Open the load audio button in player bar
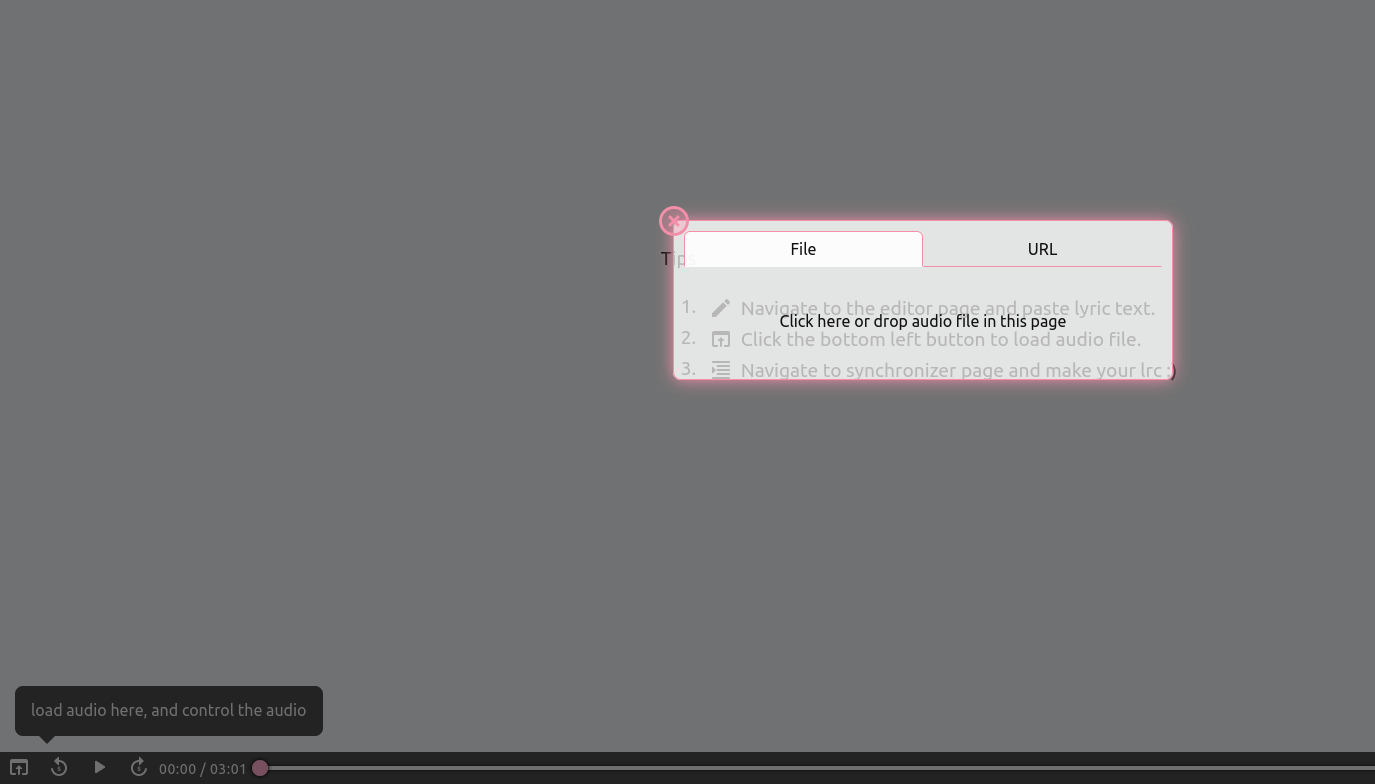 tap(19, 768)
